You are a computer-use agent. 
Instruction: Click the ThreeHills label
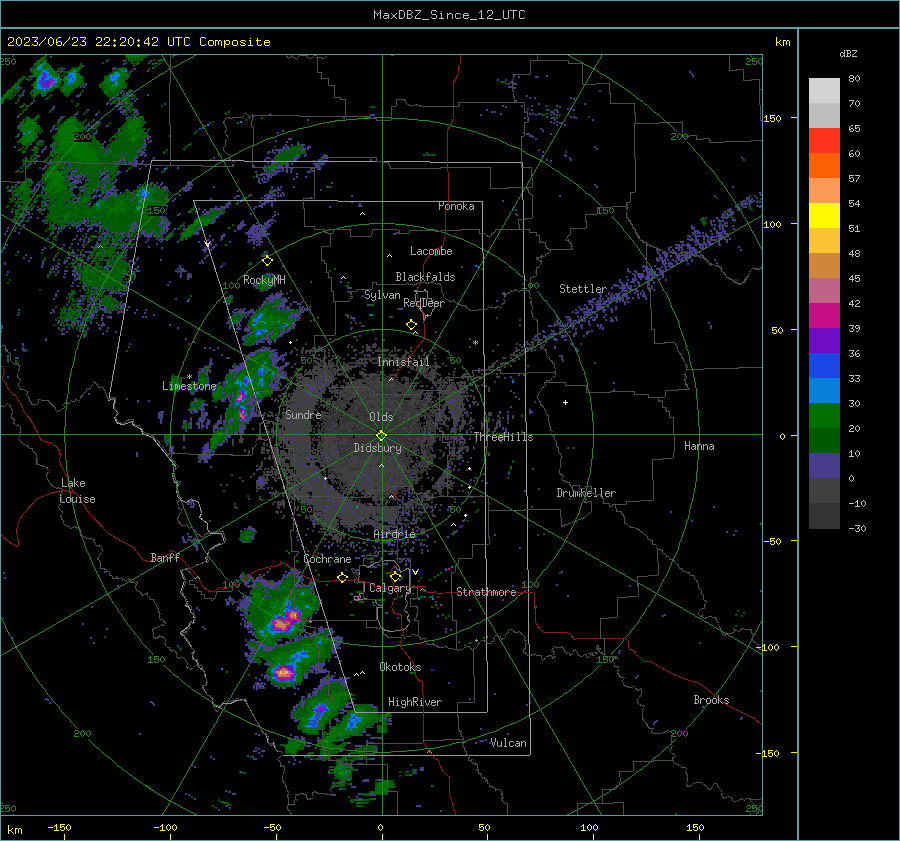(503, 437)
